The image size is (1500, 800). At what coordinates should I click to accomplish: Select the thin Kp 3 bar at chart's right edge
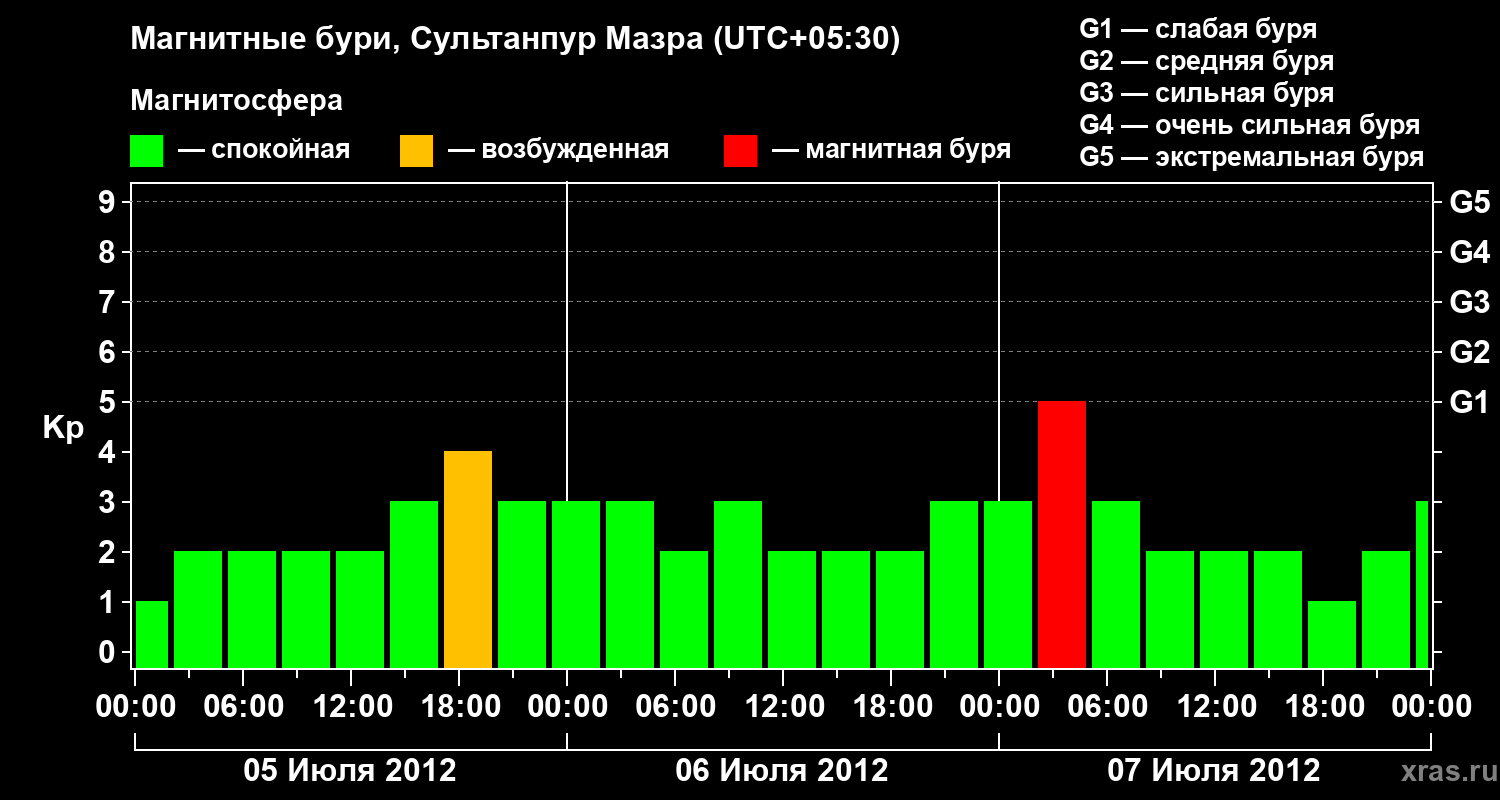tap(1422, 585)
